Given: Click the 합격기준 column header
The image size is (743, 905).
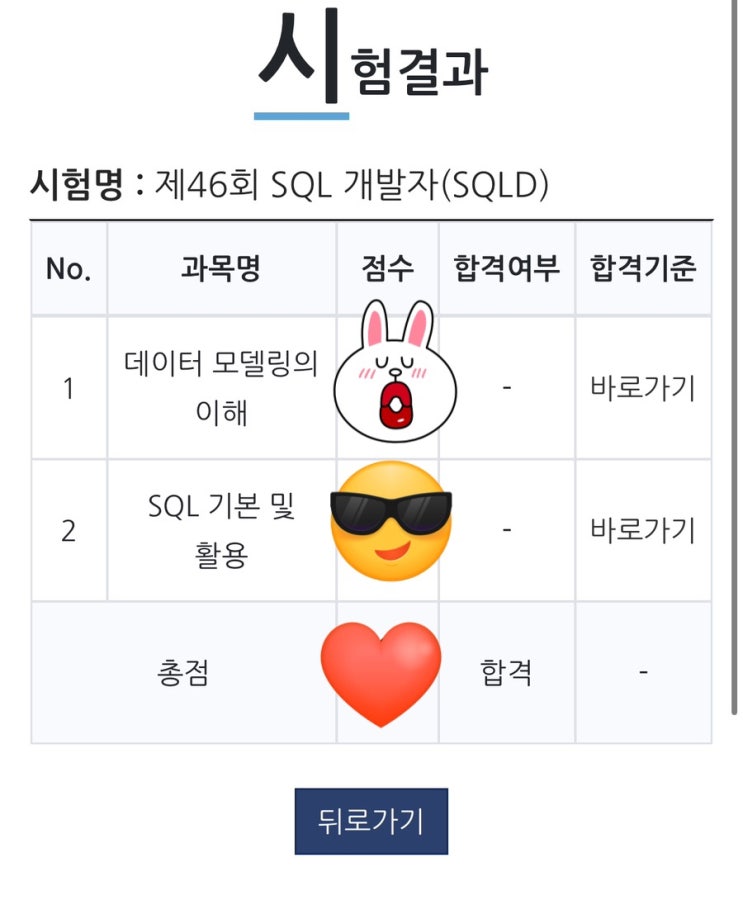Looking at the screenshot, I should pyautogui.click(x=643, y=269).
